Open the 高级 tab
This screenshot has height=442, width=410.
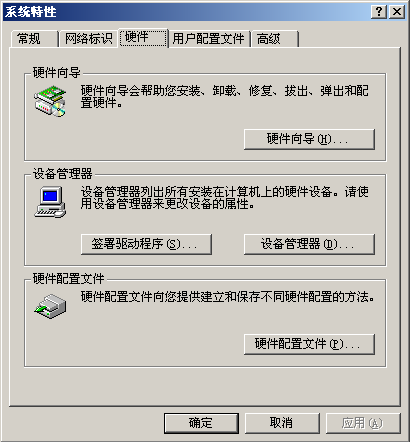click(275, 39)
